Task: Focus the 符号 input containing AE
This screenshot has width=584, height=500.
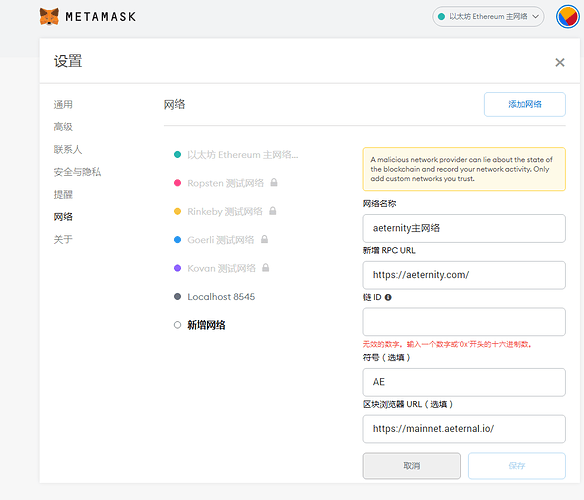Action: click(464, 382)
